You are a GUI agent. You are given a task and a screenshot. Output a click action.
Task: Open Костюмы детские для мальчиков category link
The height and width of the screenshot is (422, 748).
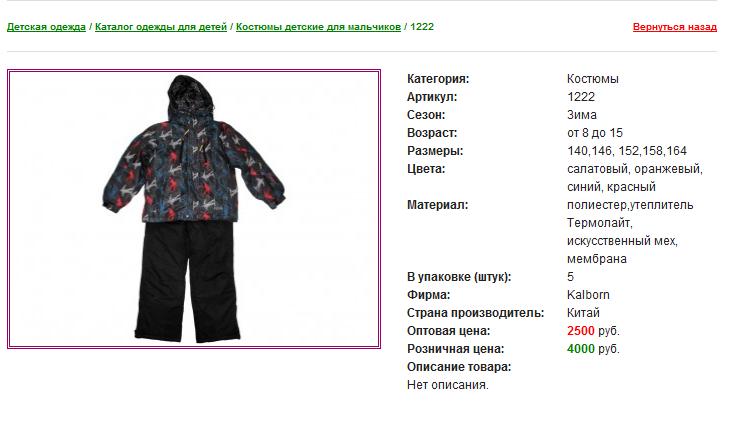coord(318,27)
